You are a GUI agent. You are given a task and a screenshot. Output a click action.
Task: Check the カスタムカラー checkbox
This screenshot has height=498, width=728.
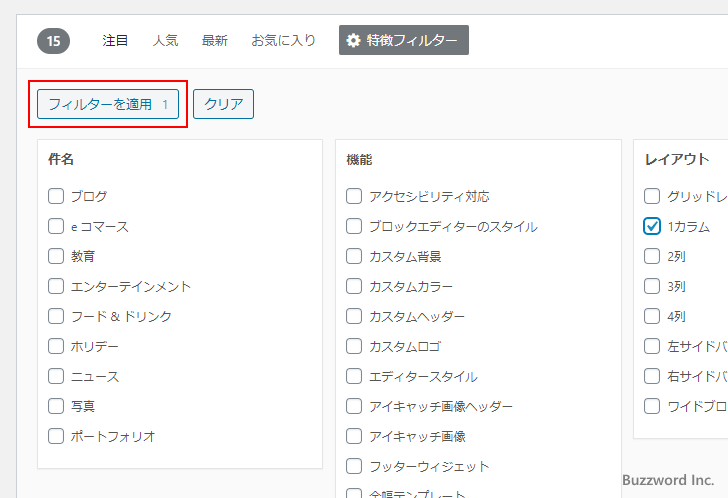point(354,286)
